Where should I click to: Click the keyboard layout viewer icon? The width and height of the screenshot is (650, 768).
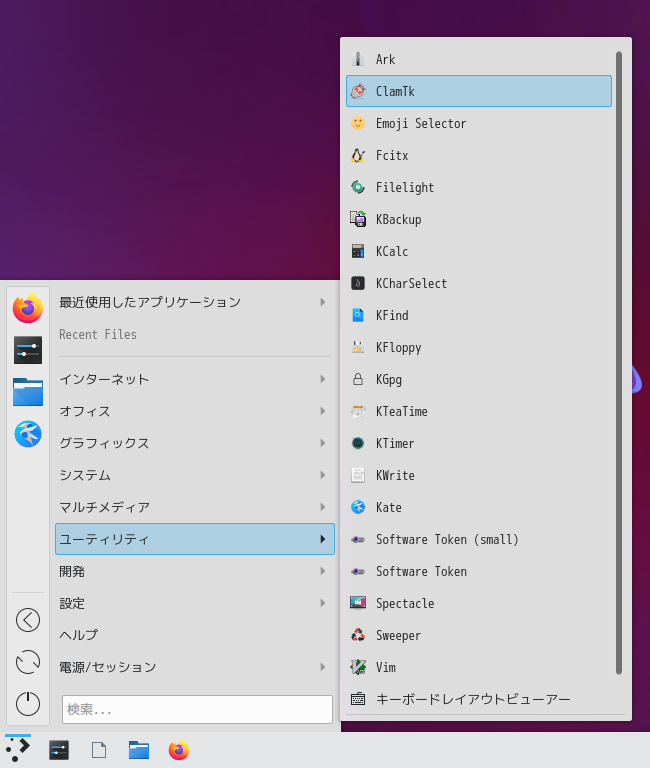pos(358,699)
